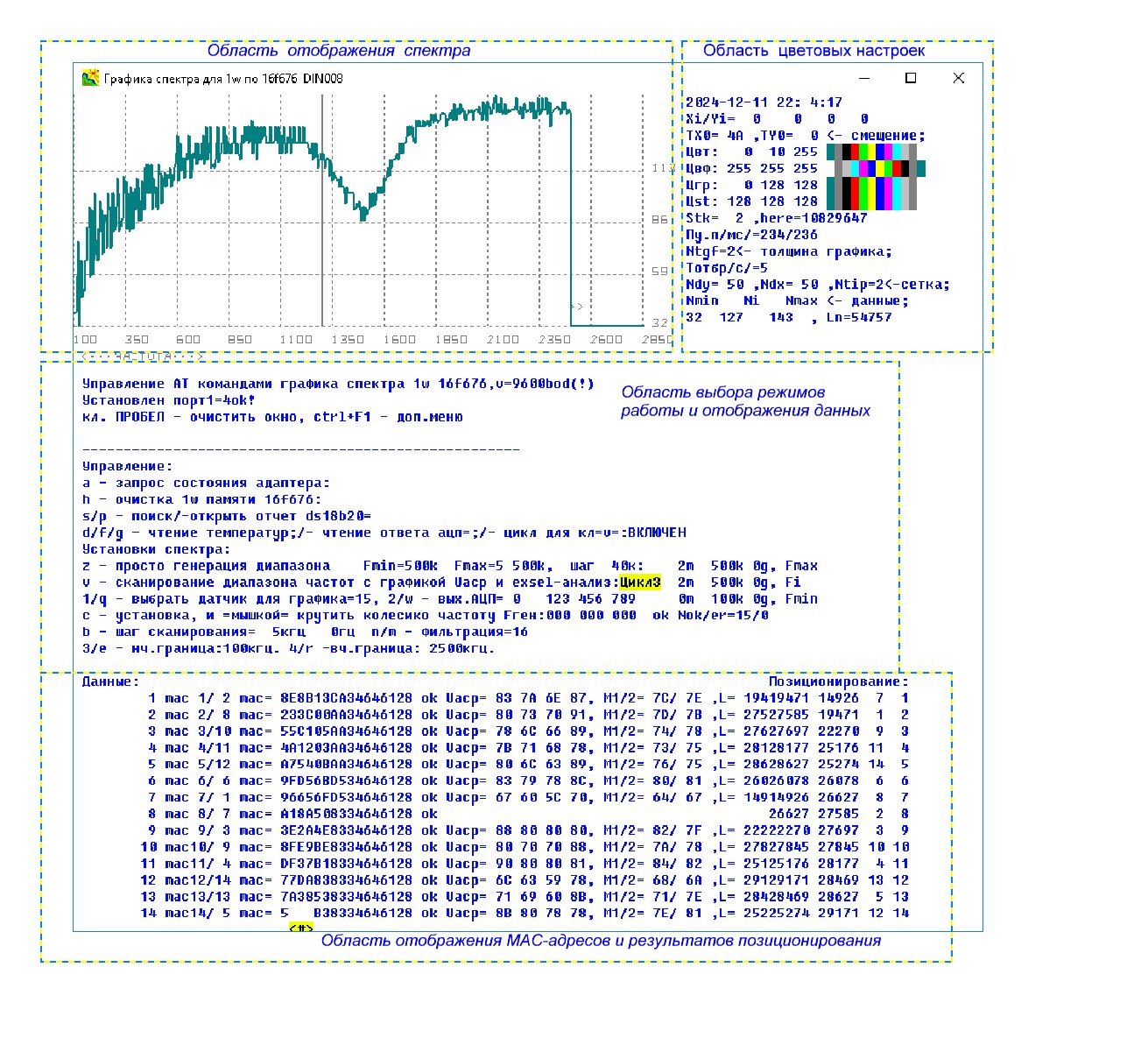Select the black swatch in the Цвт row

point(847,152)
